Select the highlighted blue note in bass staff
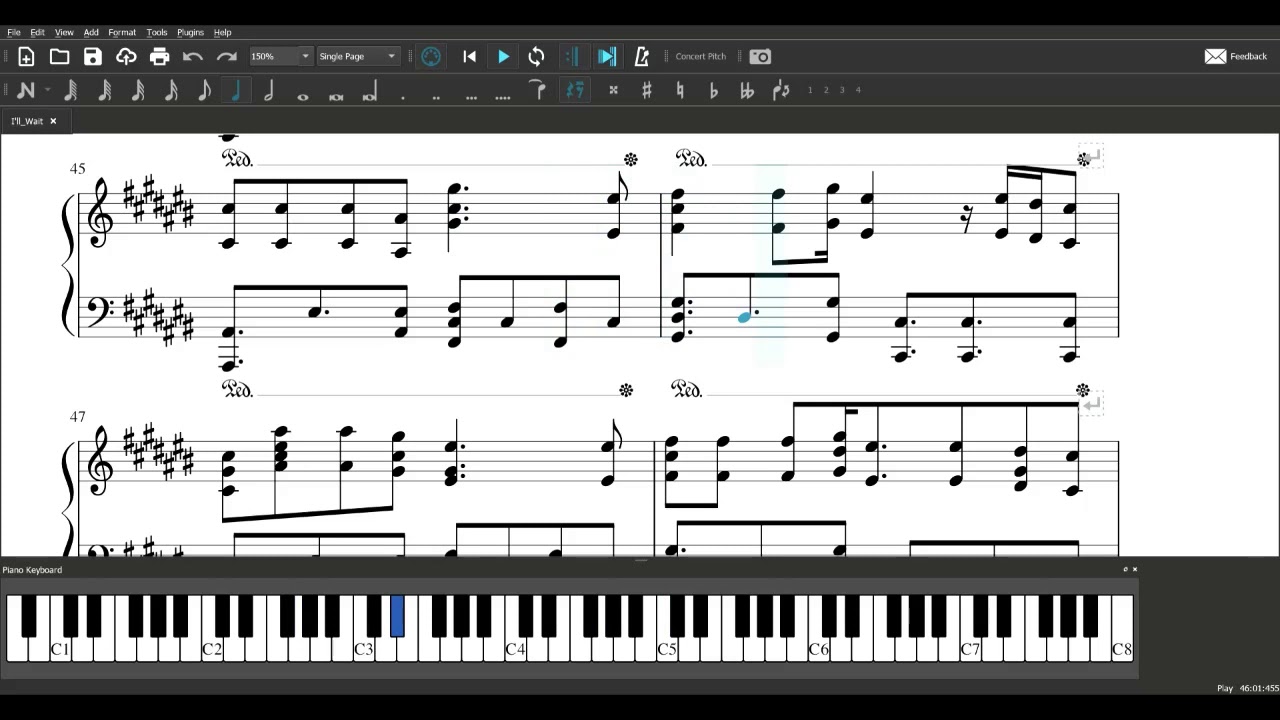Screen dimensions: 1280x720 [744, 317]
